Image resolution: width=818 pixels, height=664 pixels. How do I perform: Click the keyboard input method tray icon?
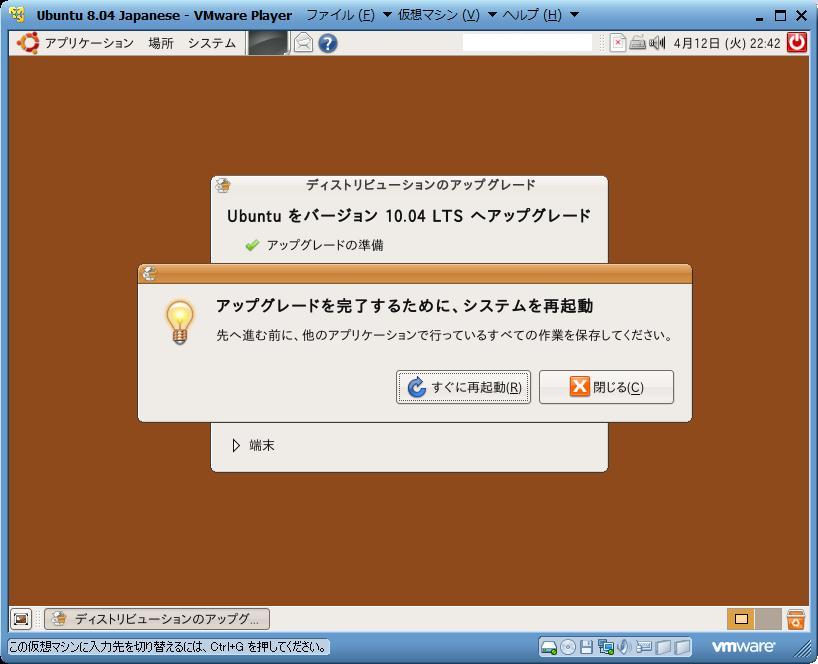(x=637, y=43)
